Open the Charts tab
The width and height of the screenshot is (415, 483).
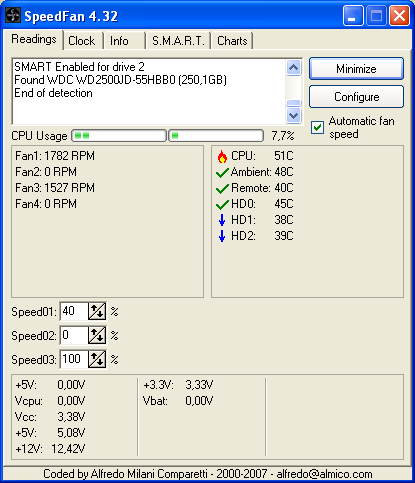[232, 41]
